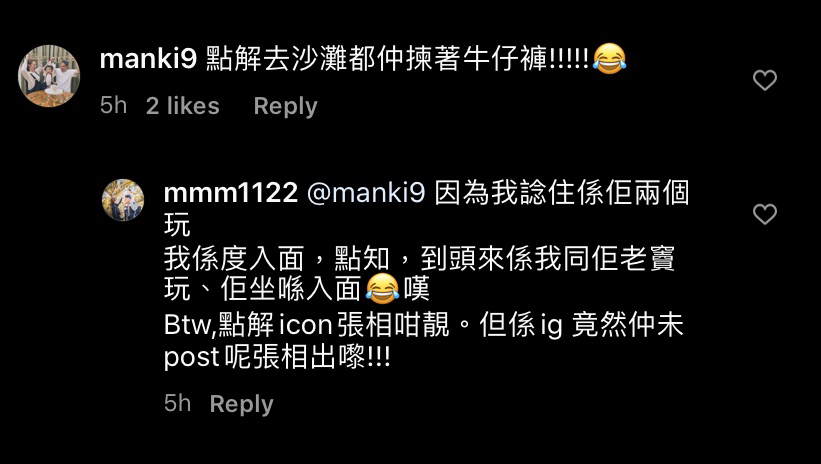Reply to manki9's comment
Viewport: 821px width, 464px height.
[x=285, y=106]
